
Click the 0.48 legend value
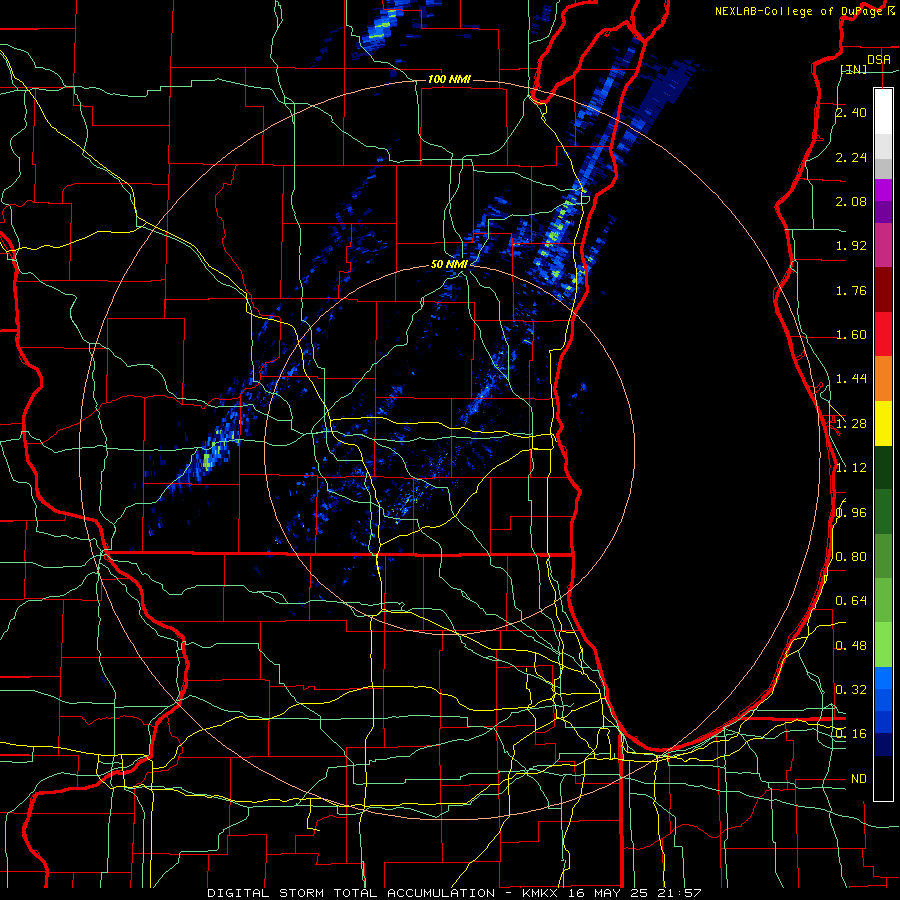pos(851,646)
